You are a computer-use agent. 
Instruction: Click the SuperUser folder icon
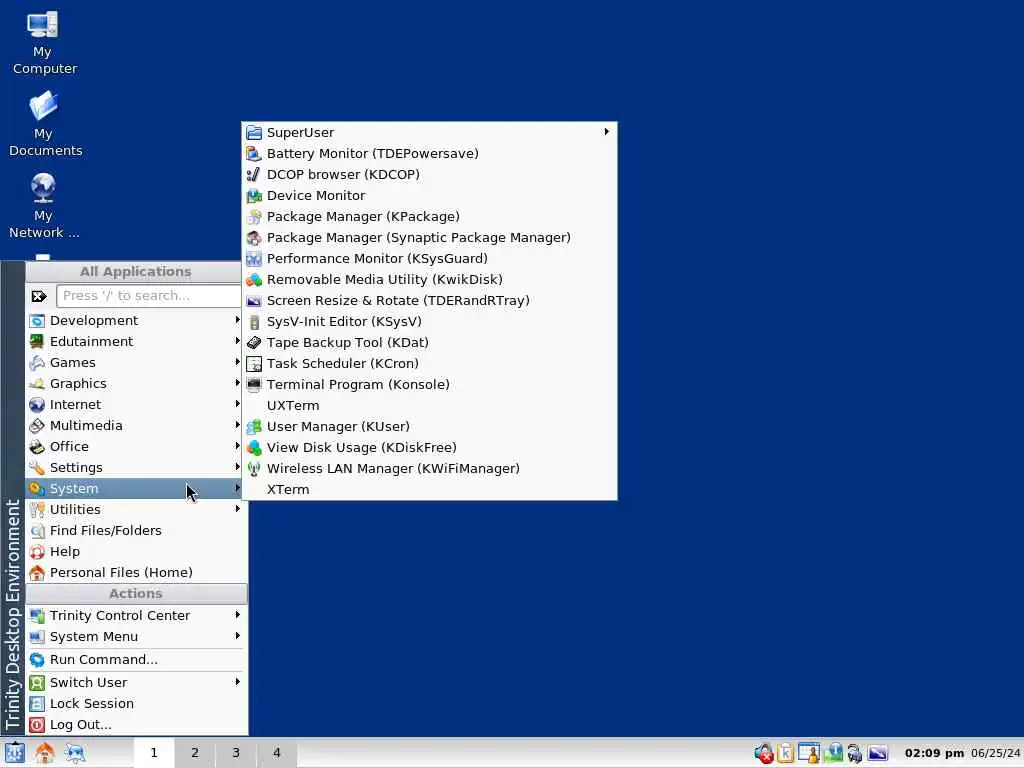254,133
